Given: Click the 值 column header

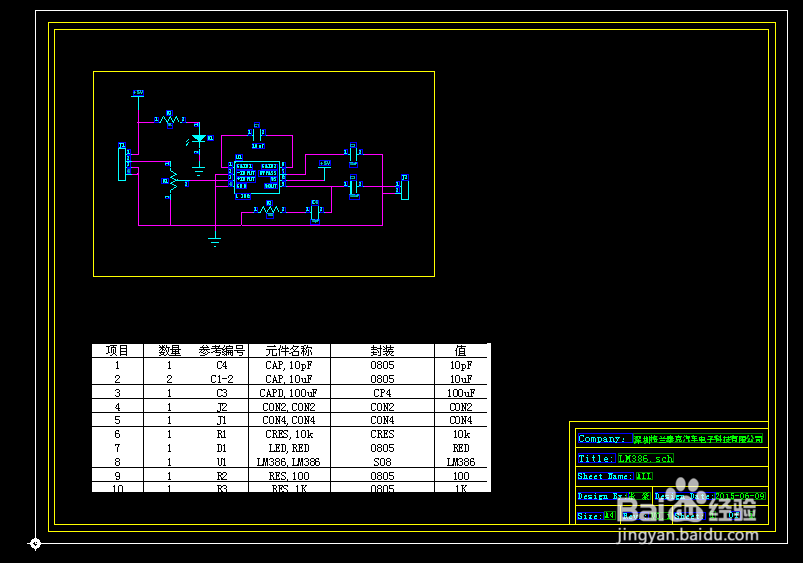Looking at the screenshot, I should [x=461, y=351].
